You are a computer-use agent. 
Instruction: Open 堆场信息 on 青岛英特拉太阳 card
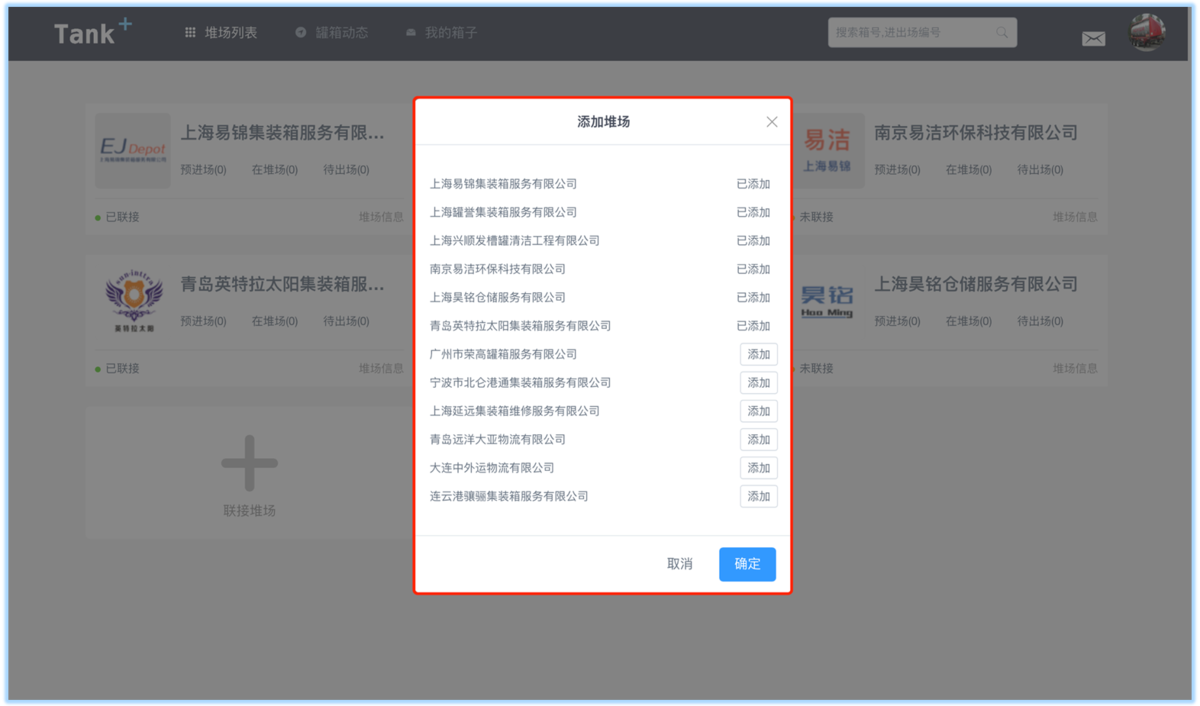[x=381, y=369]
